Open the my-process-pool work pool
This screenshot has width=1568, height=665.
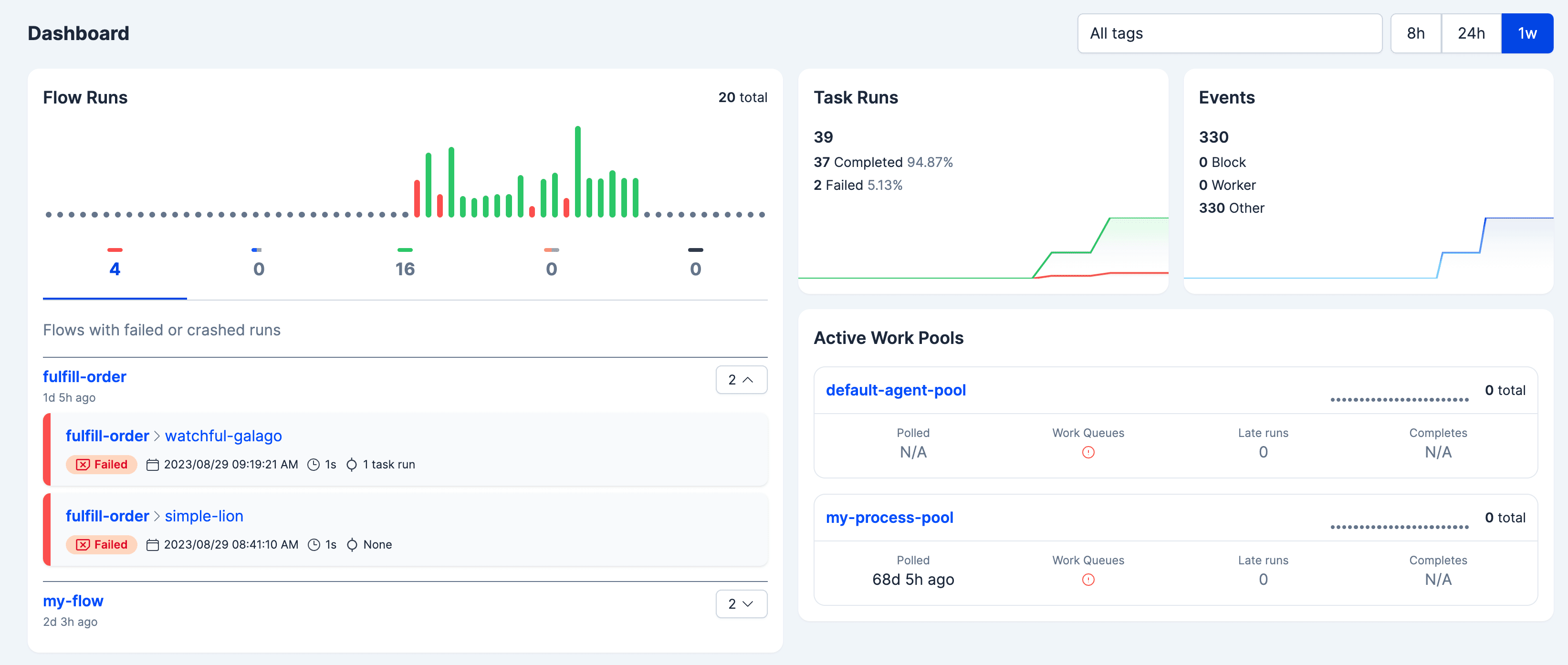click(889, 517)
